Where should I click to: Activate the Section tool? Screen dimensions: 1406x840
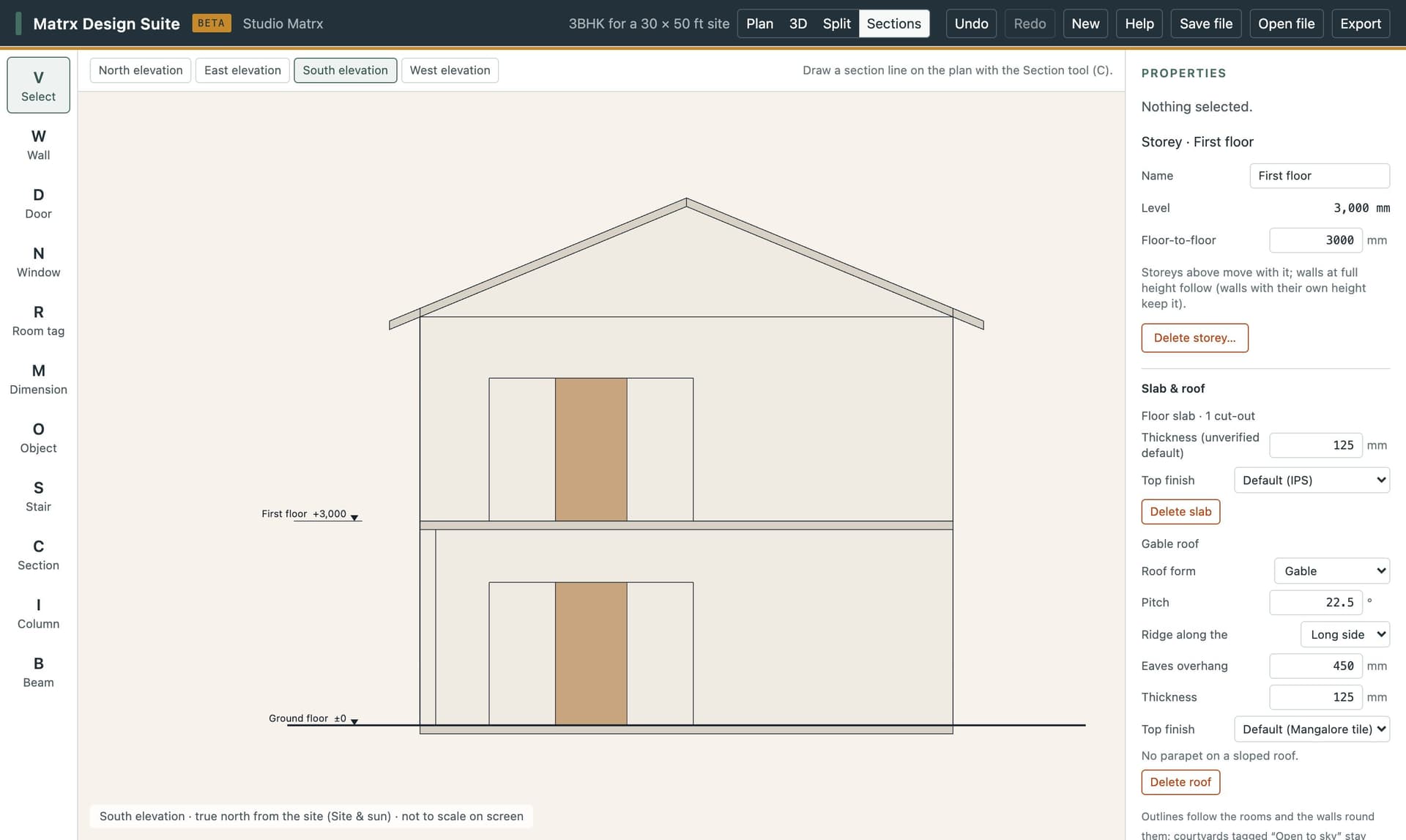click(x=38, y=554)
